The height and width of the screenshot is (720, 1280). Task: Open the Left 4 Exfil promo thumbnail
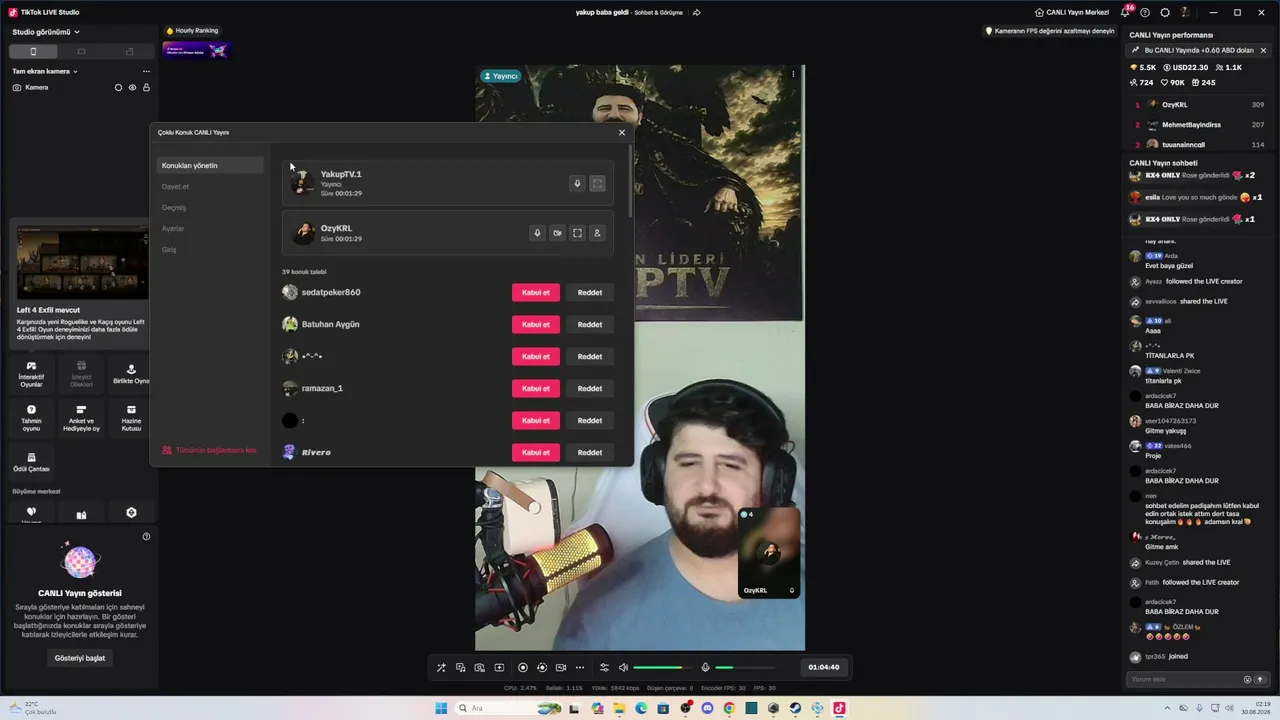click(82, 262)
